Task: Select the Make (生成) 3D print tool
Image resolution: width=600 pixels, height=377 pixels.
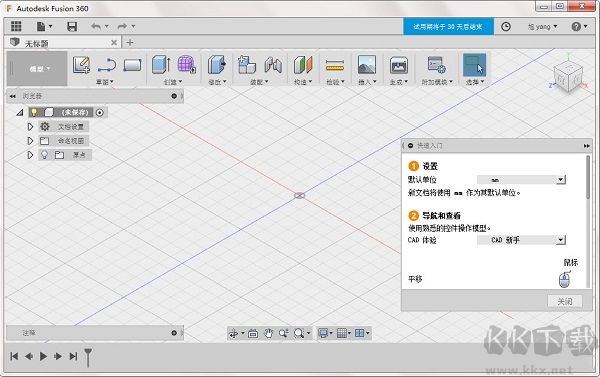Action: (x=399, y=65)
